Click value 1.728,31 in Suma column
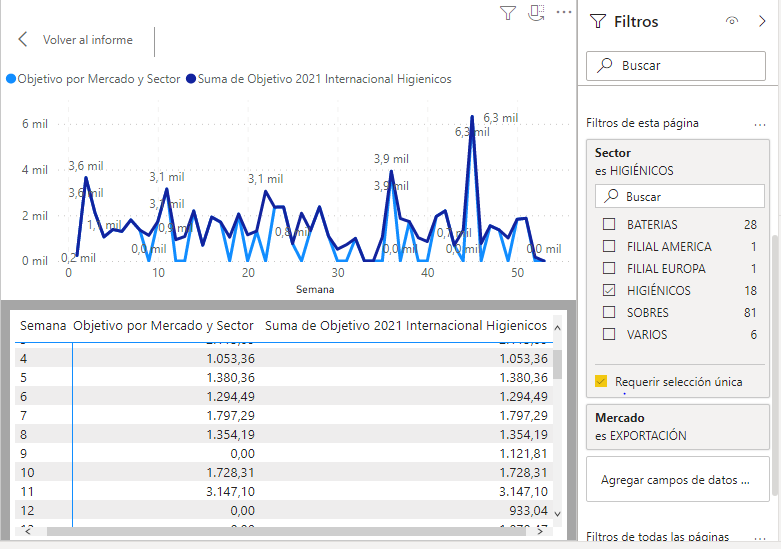The width and height of the screenshot is (781, 549). (523, 473)
